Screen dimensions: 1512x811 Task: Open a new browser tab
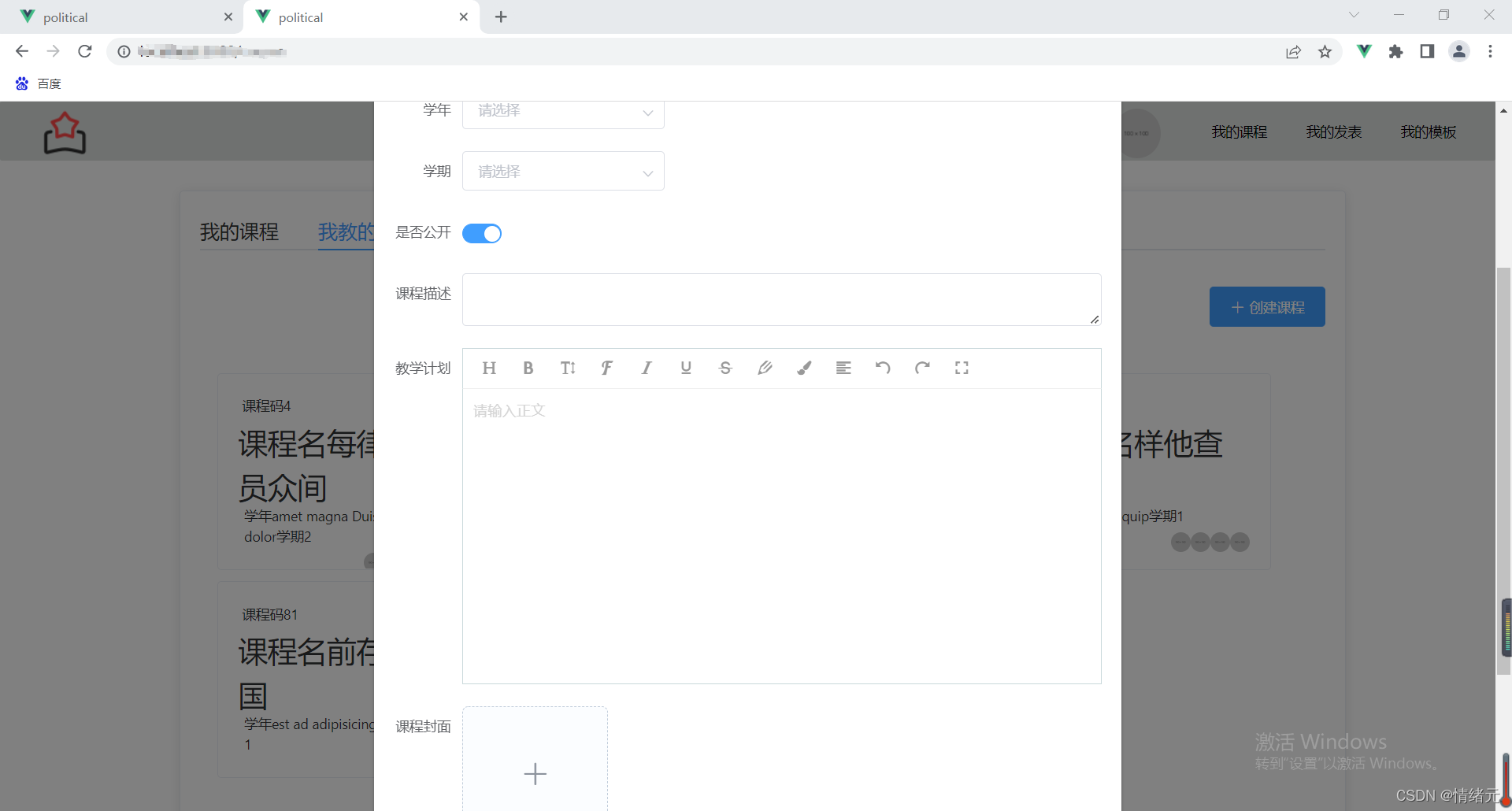coord(501,17)
